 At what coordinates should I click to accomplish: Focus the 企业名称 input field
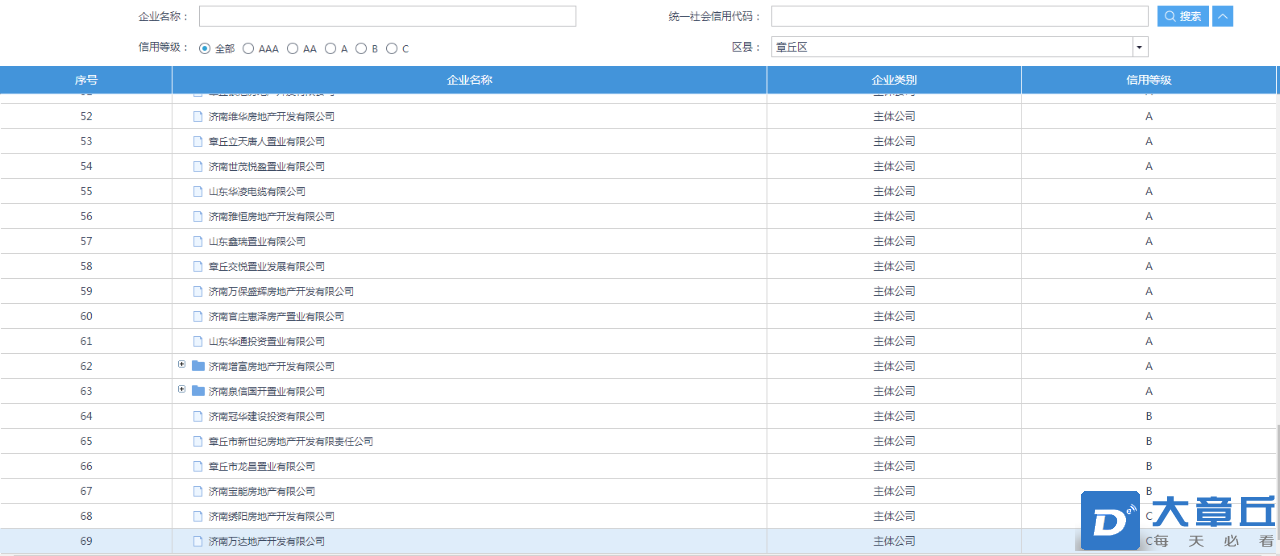pyautogui.click(x=387, y=16)
